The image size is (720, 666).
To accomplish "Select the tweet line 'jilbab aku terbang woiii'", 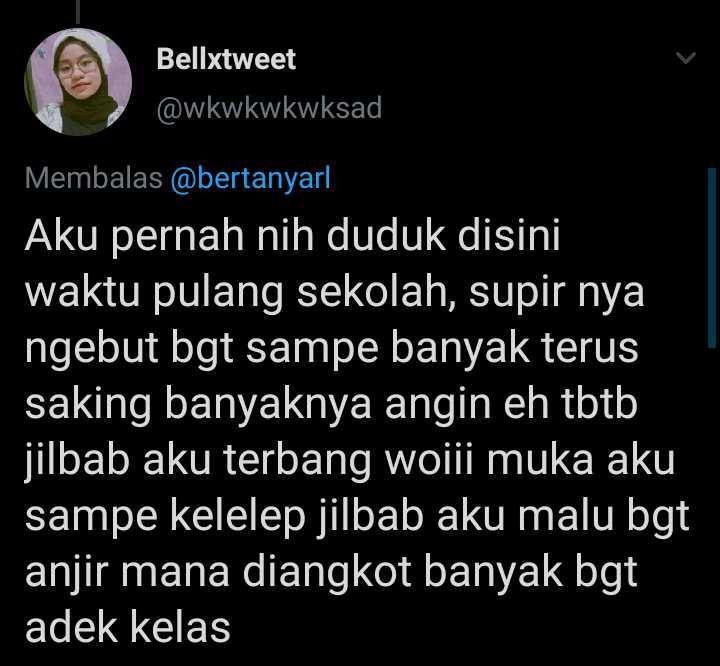I will pyautogui.click(x=350, y=461).
